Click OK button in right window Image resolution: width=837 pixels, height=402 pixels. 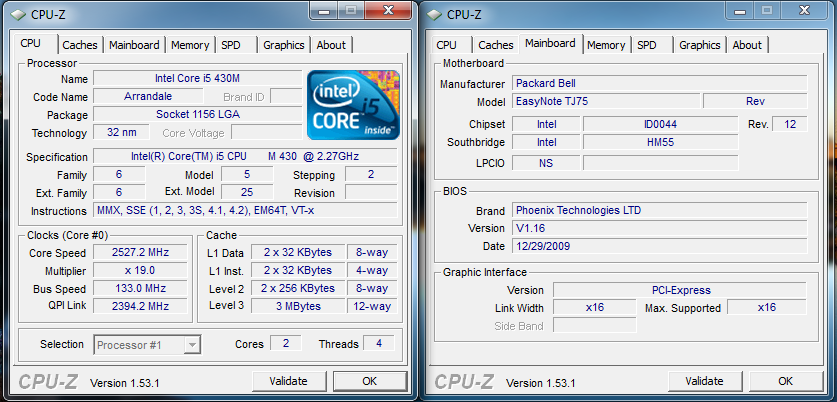pyautogui.click(x=785, y=381)
